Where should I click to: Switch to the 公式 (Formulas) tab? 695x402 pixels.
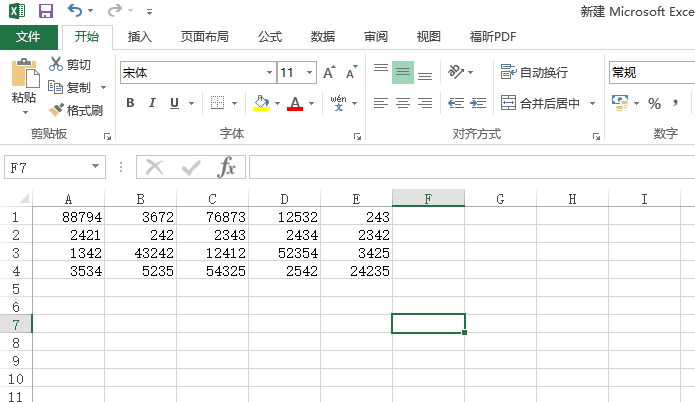point(270,37)
